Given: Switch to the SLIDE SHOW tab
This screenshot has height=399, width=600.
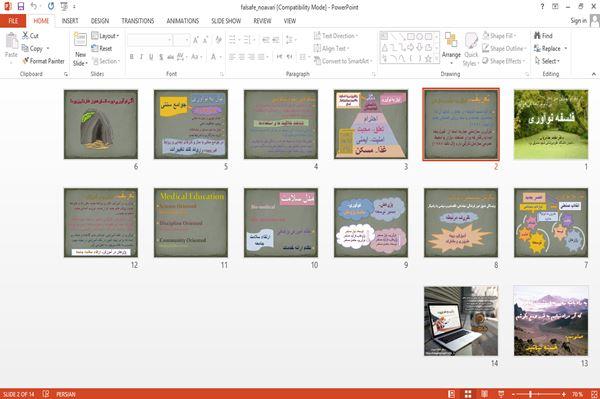Looking at the screenshot, I should point(226,21).
